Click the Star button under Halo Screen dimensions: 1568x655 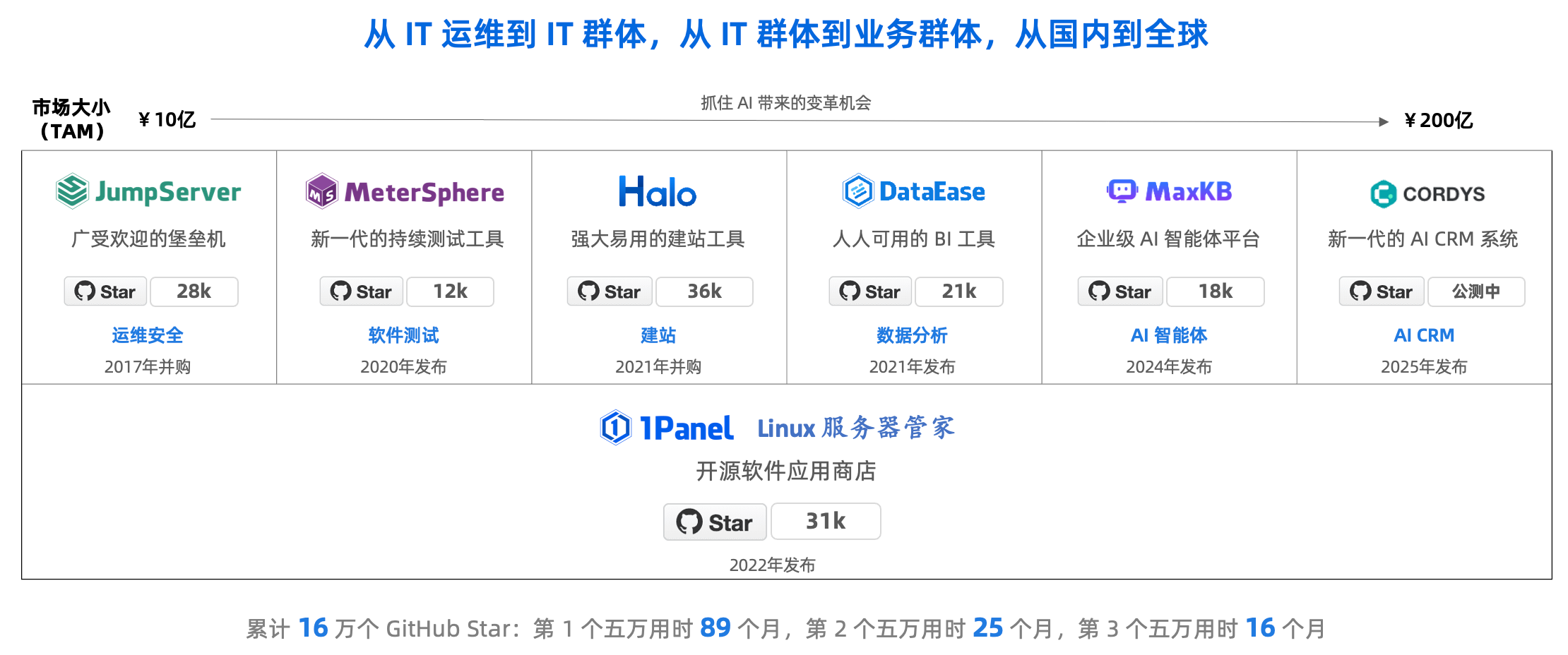click(610, 292)
